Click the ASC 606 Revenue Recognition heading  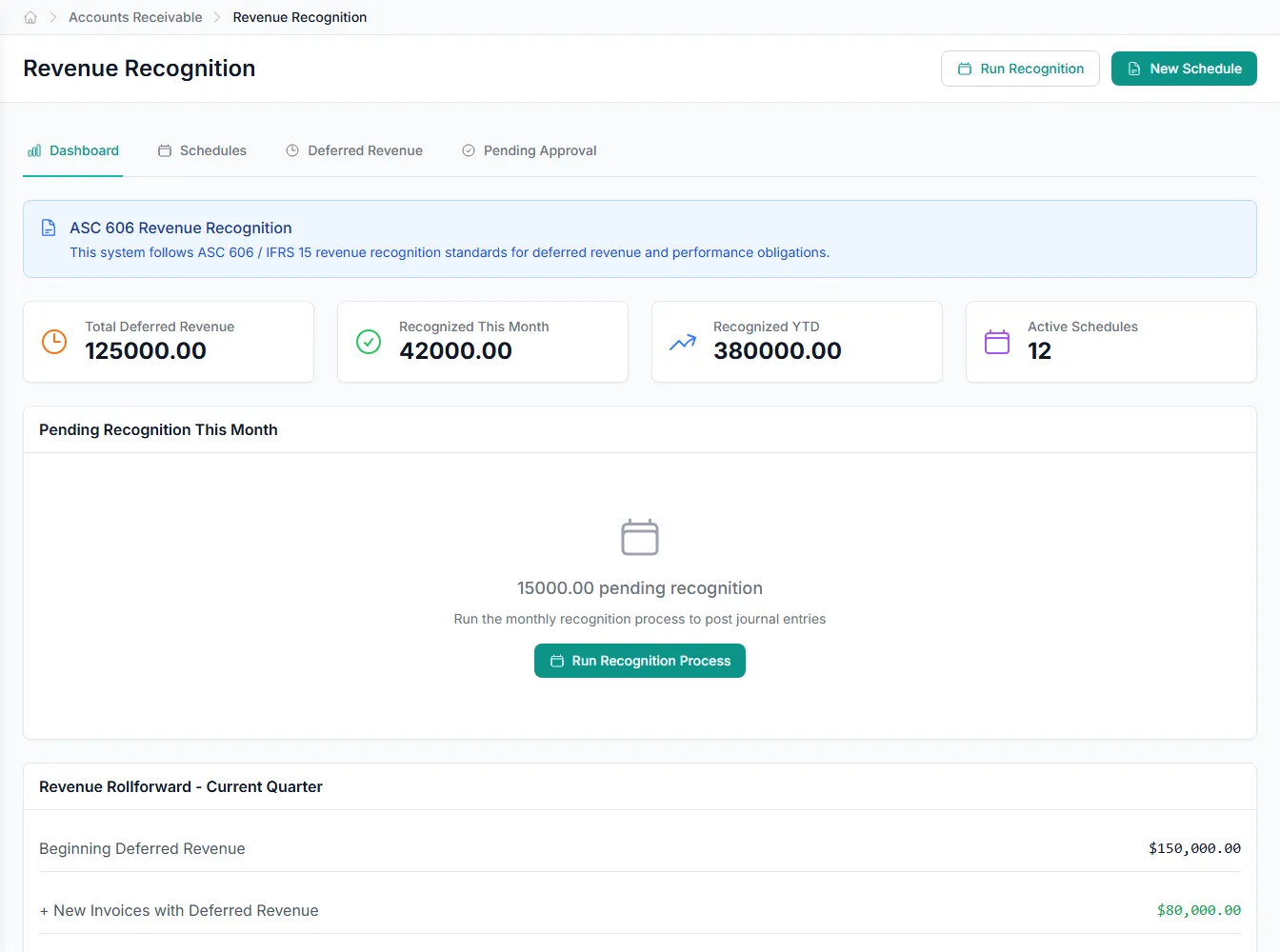(181, 228)
